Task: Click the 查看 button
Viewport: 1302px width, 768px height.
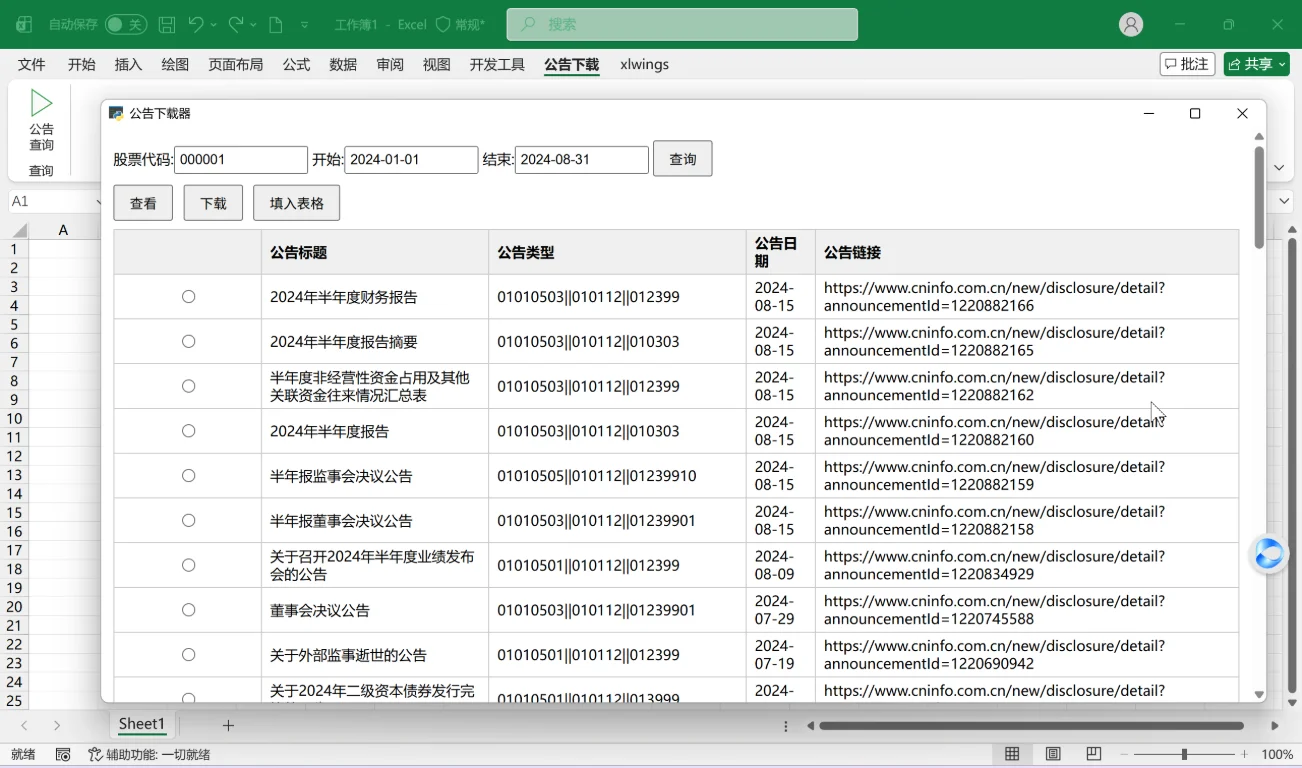Action: pyautogui.click(x=143, y=203)
